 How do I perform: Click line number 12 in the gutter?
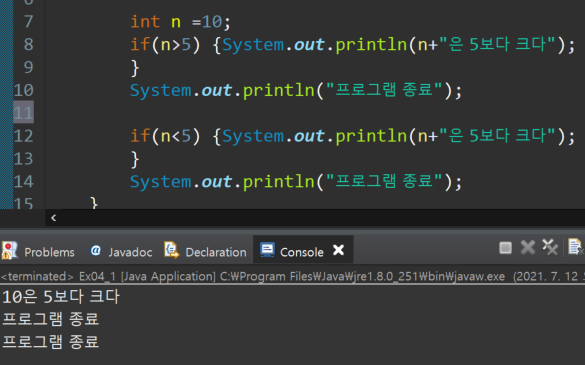(24, 136)
